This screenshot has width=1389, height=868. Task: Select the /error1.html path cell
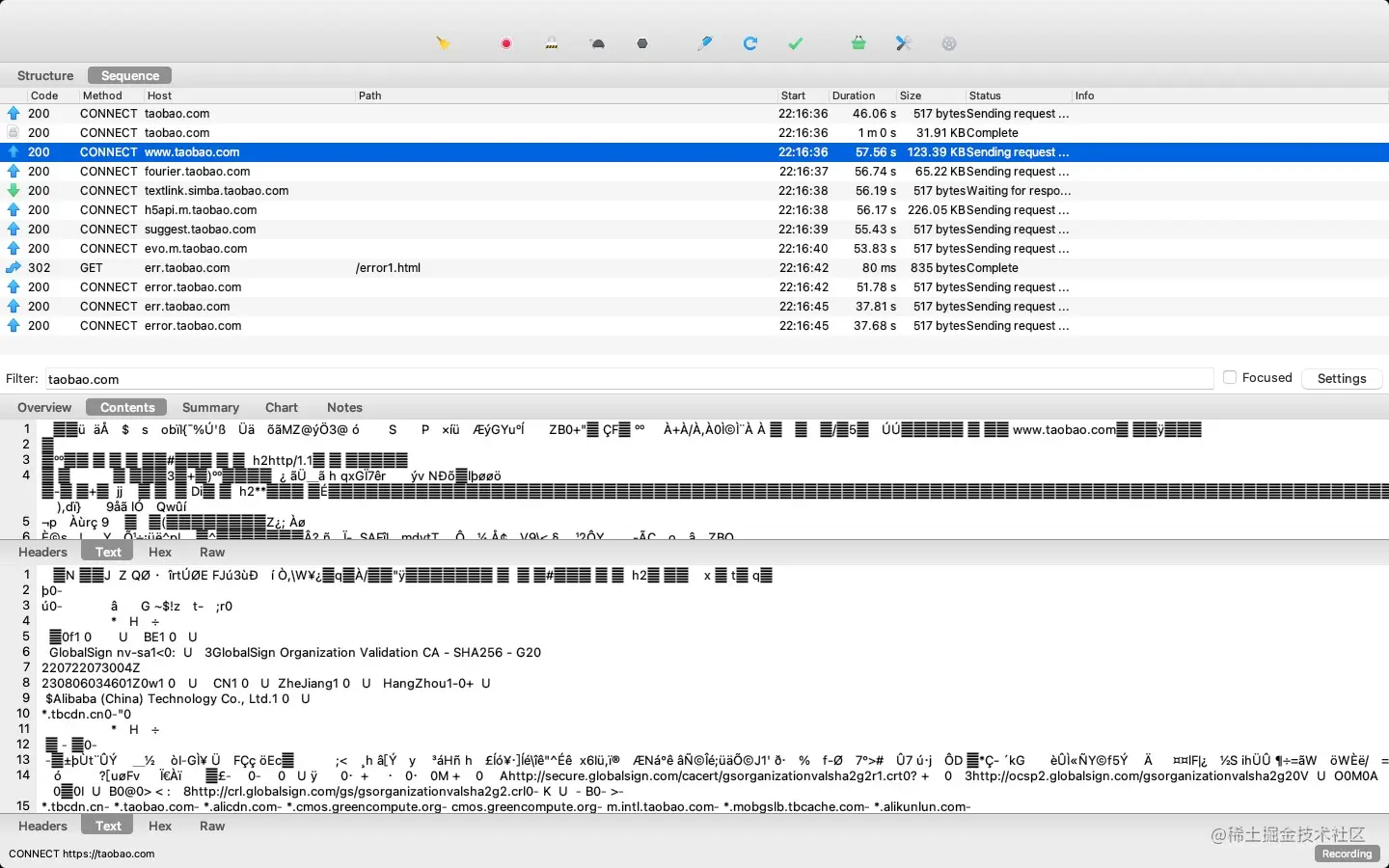tap(388, 268)
